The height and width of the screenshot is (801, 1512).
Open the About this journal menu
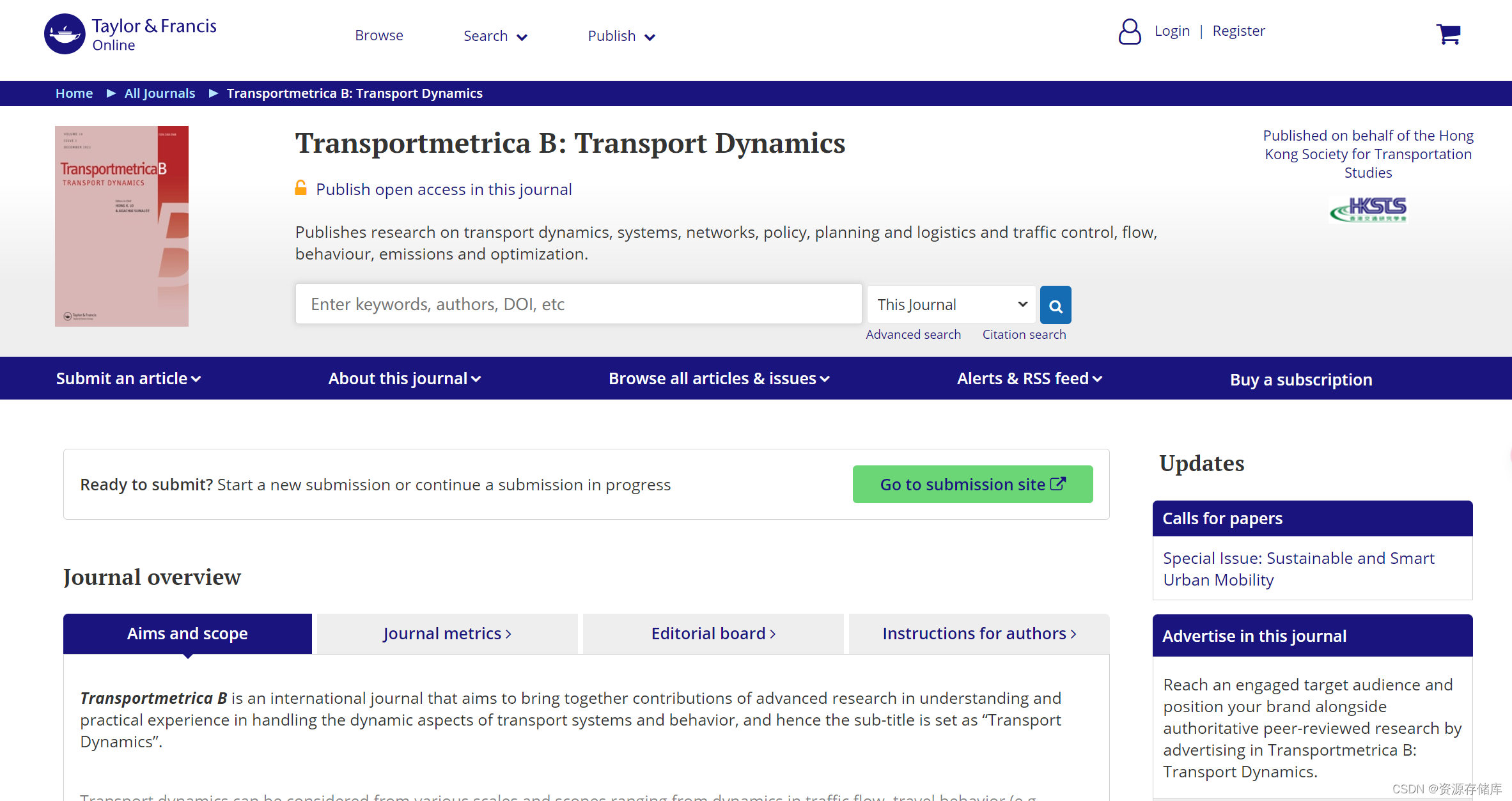[x=404, y=378]
